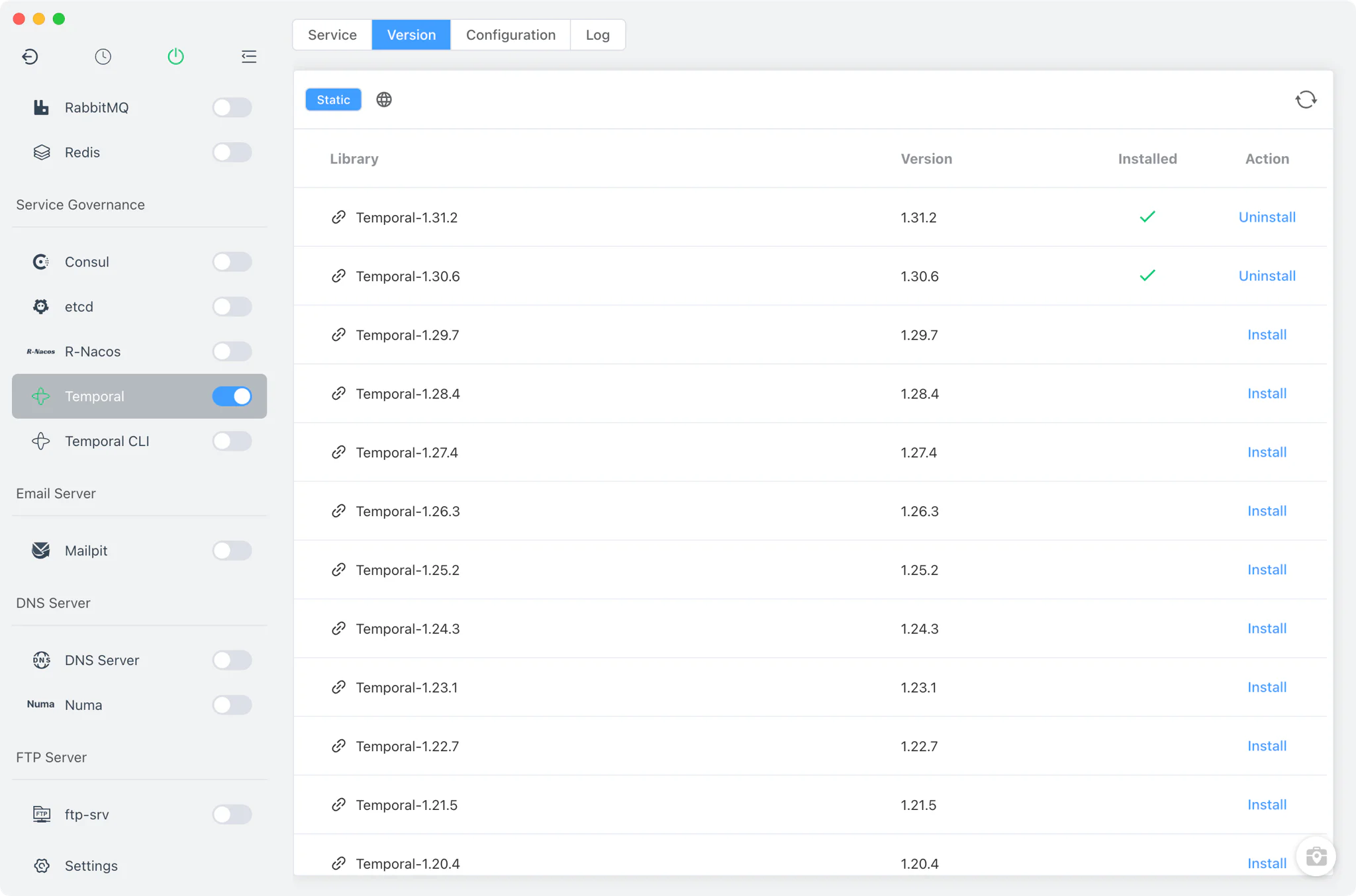Click the DNS Server icon

pyautogui.click(x=41, y=660)
